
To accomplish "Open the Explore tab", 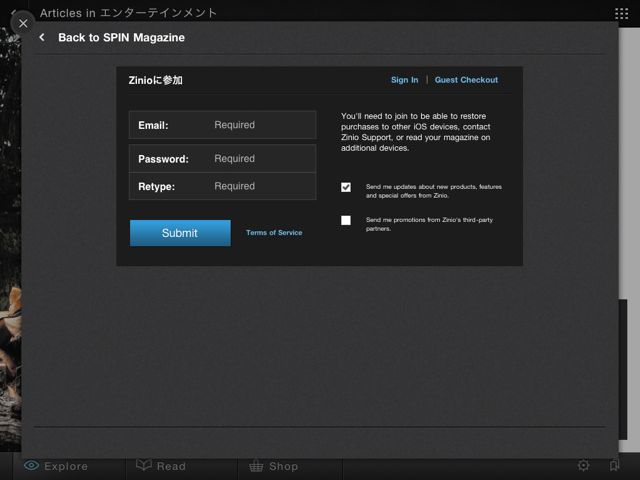I will pyautogui.click(x=56, y=466).
